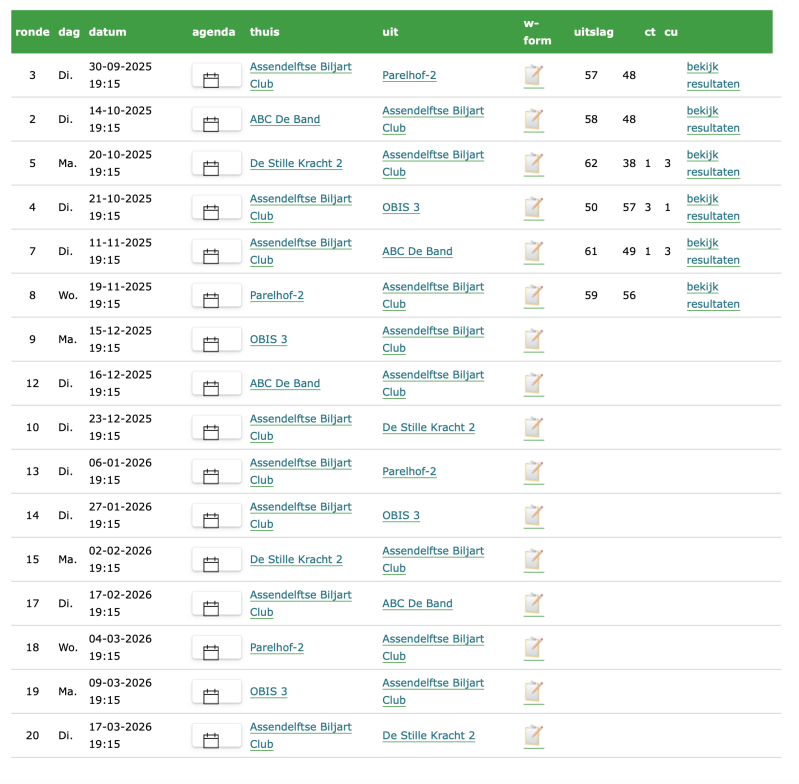
Task: Click w-form icon for 21-10-2025 match
Action: pos(534,208)
